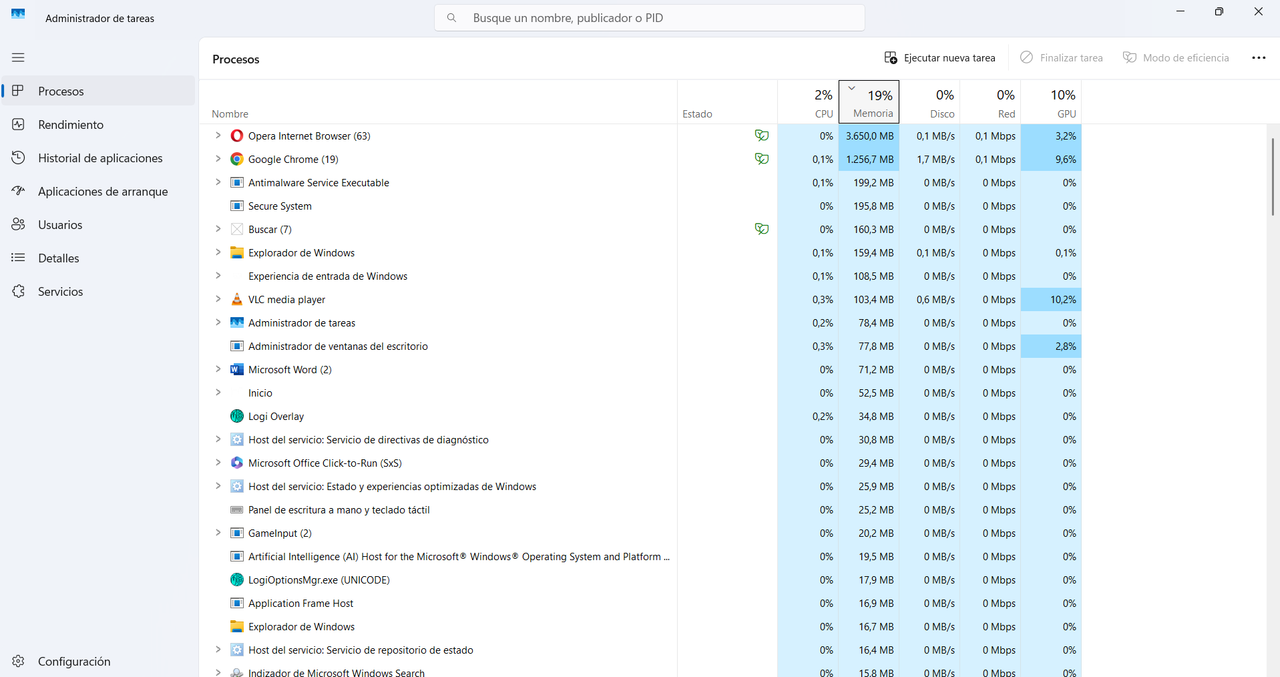Open the more options ellipsis menu
The width and height of the screenshot is (1280, 677).
coord(1258,58)
